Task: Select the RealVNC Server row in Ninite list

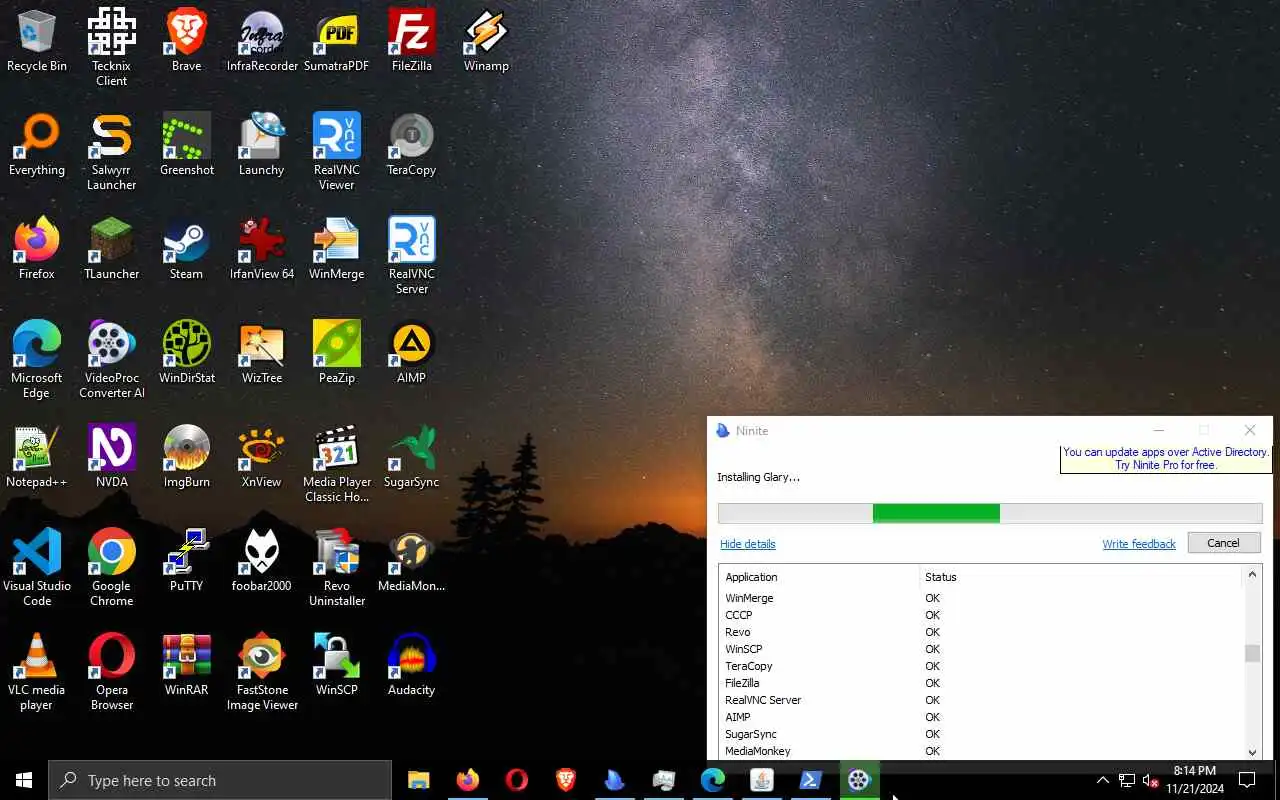Action: pos(980,700)
